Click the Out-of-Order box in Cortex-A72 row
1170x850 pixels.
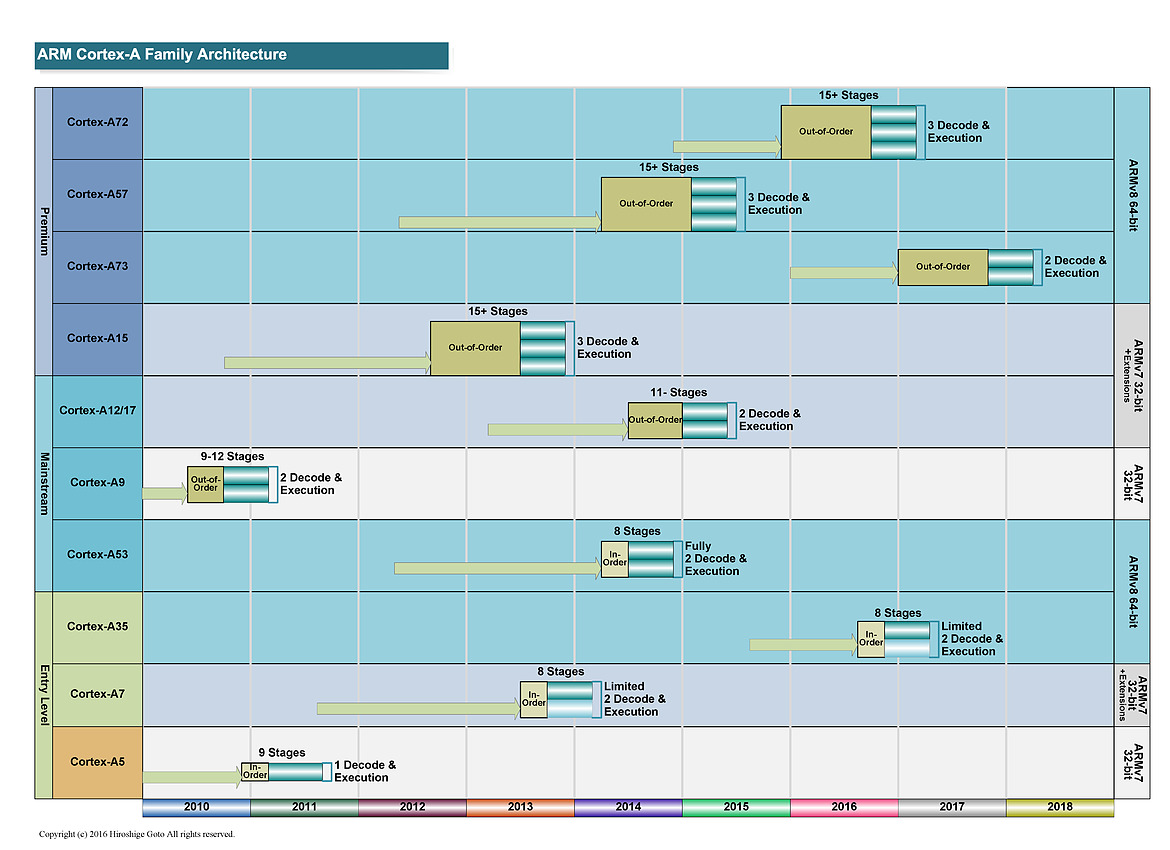pos(826,132)
